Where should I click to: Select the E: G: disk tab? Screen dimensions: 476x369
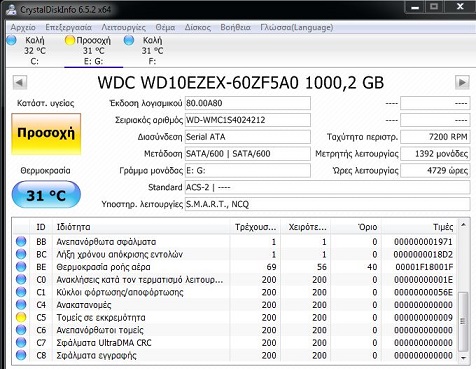(x=94, y=51)
